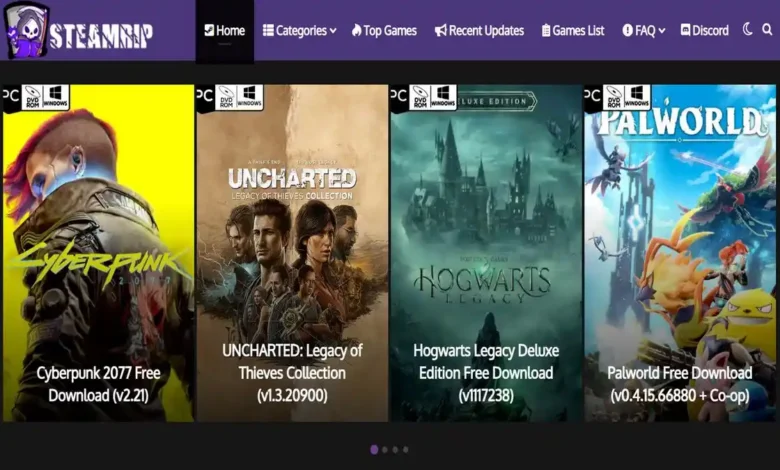Open the Recent Updates page
780x470 pixels.
point(479,31)
